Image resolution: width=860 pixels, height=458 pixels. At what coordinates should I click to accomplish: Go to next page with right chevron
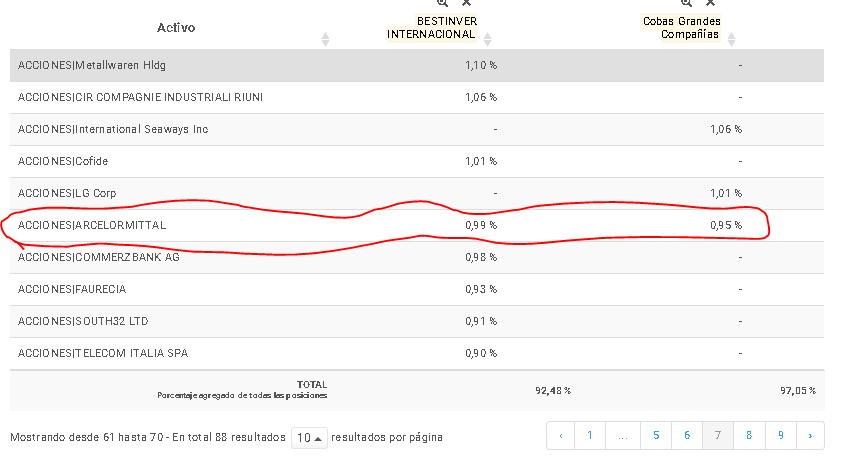(810, 436)
